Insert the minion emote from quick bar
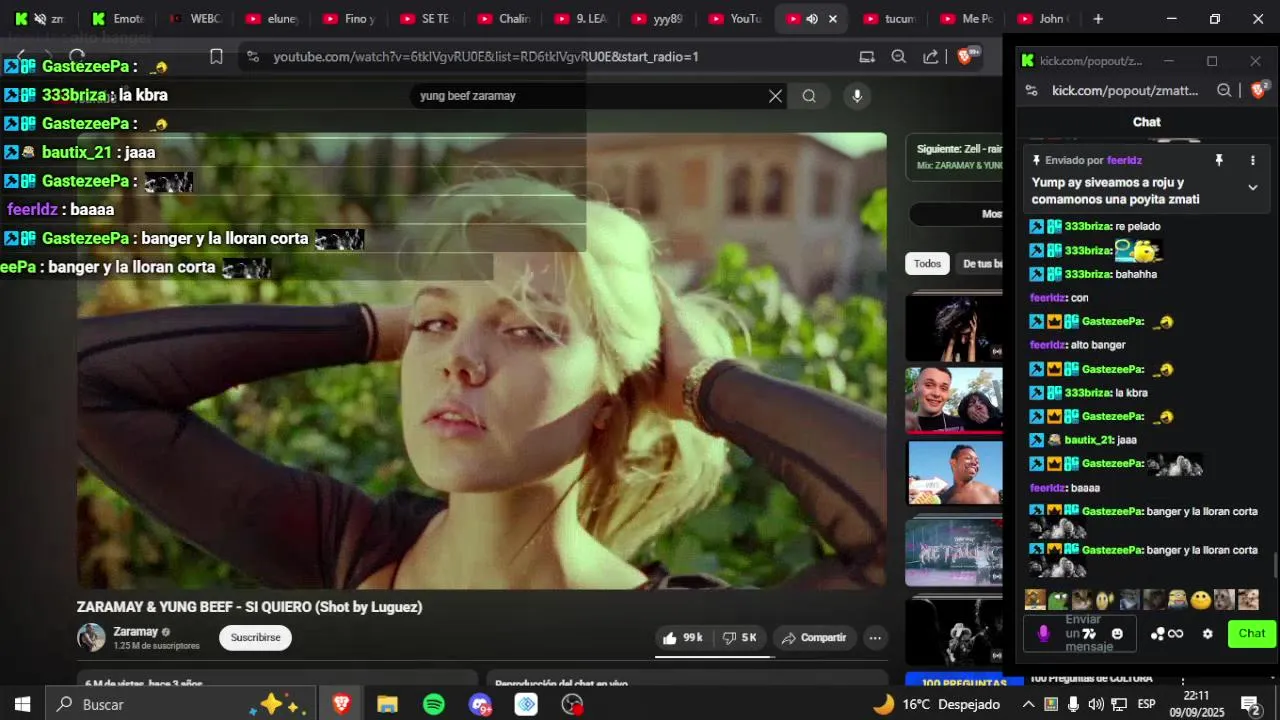 pos(1177,600)
